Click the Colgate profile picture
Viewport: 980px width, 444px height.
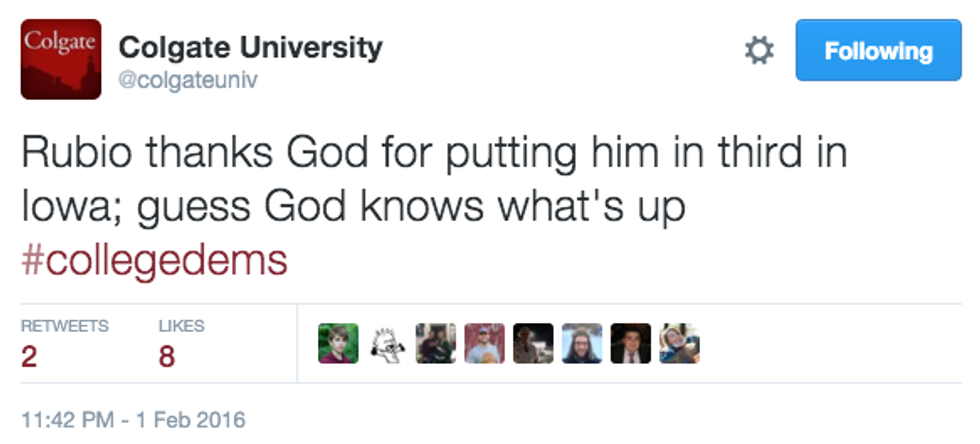pyautogui.click(x=61, y=59)
